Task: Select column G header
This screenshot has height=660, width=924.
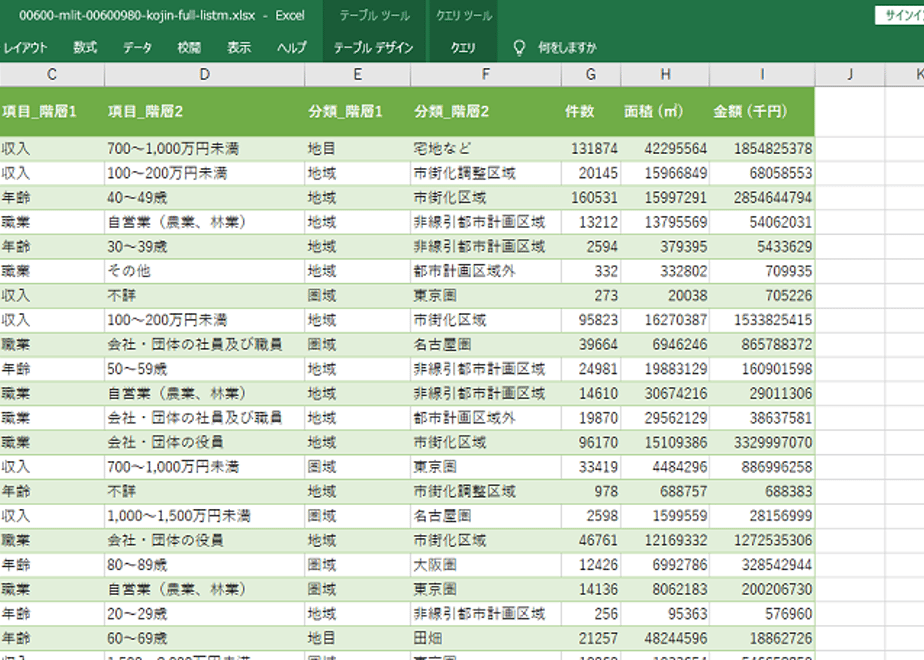Action: point(591,74)
